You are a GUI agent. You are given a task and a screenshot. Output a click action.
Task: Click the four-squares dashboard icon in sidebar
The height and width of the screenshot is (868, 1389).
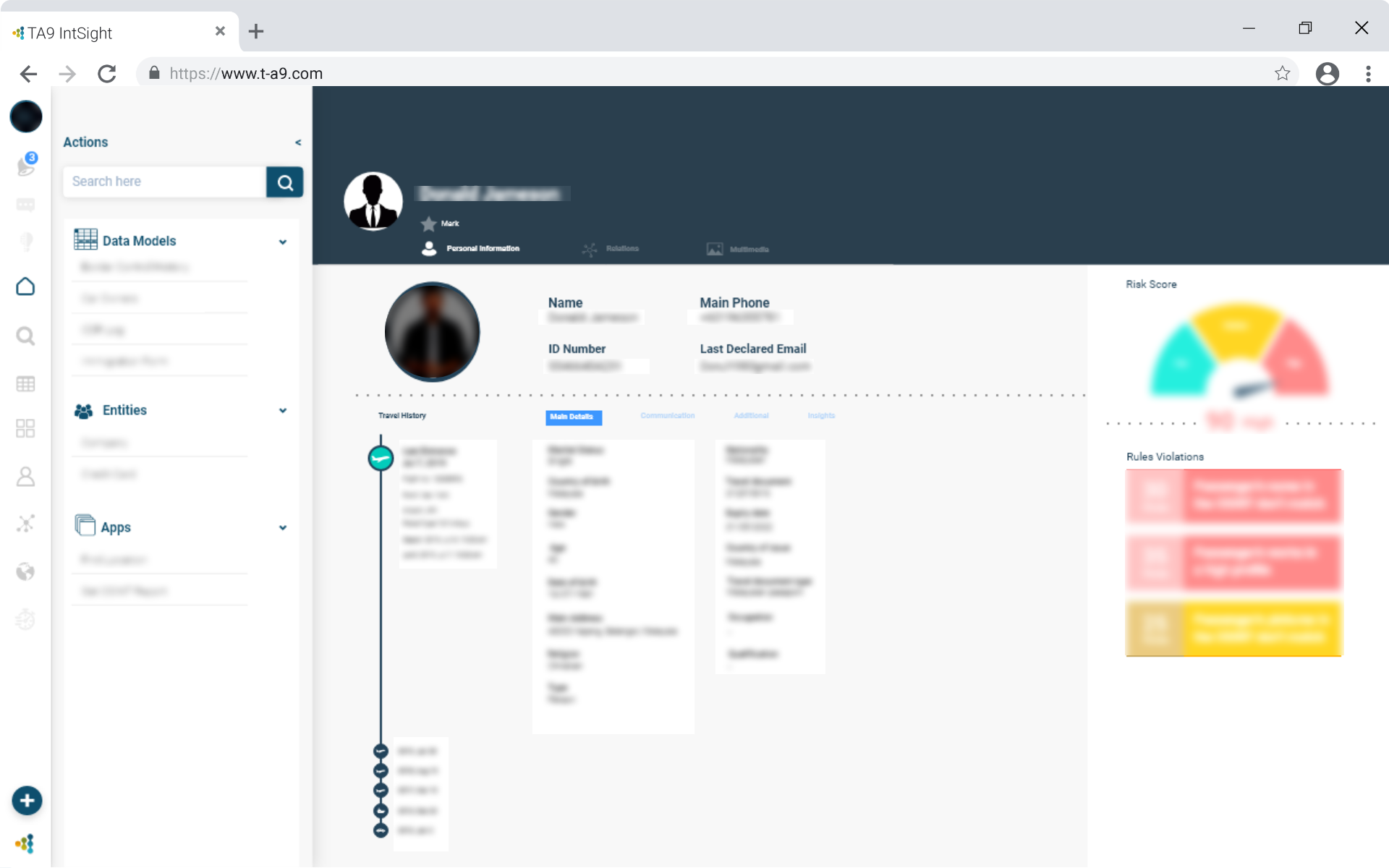tap(25, 429)
